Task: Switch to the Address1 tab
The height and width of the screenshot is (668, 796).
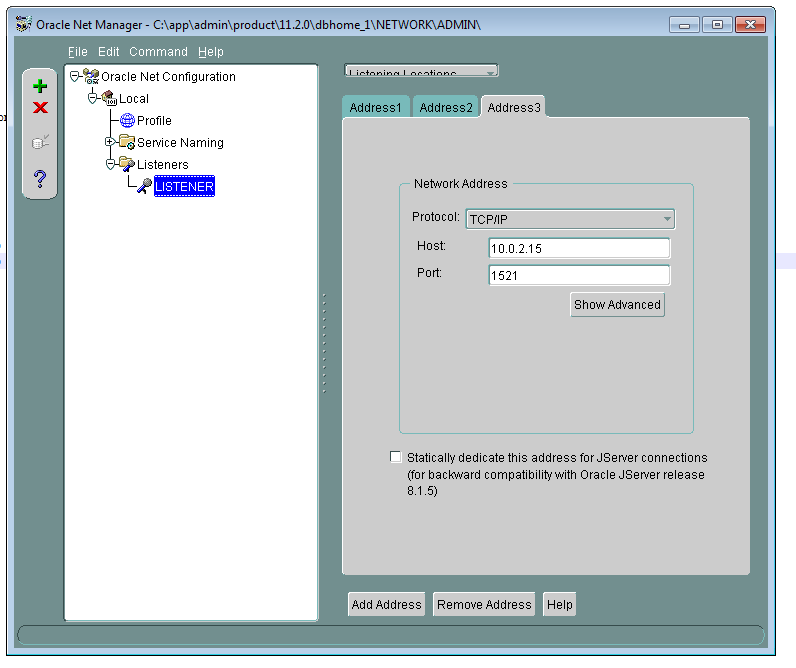Action: [x=376, y=107]
